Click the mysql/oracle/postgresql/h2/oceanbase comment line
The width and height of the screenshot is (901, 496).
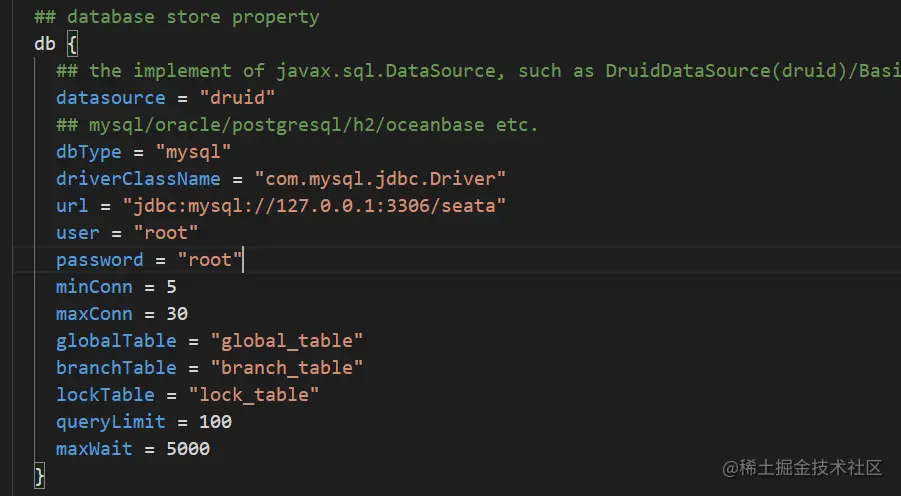coord(297,125)
